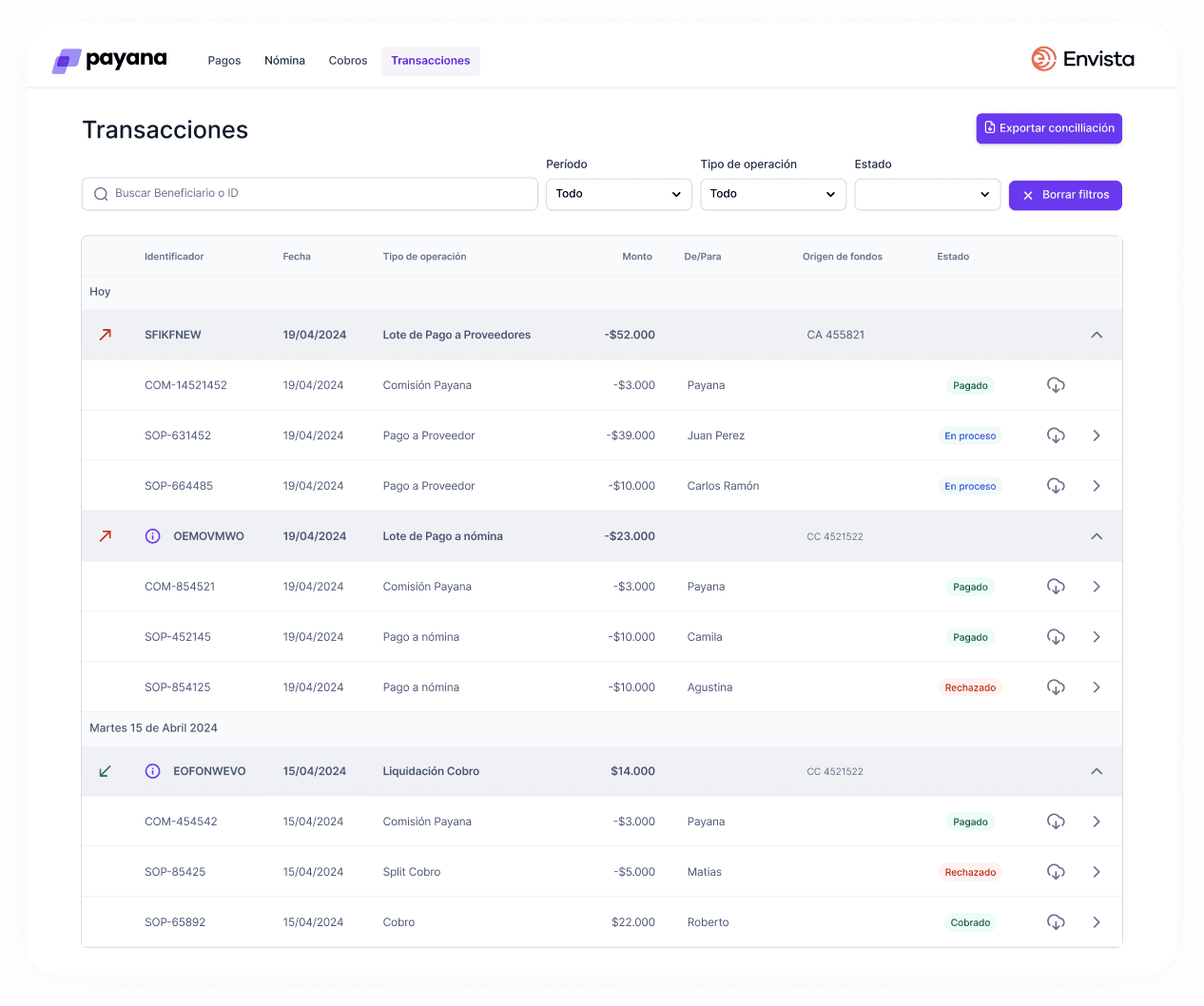Switch to the Nómina tab
This screenshot has height=1006, width=1204.
tap(284, 60)
